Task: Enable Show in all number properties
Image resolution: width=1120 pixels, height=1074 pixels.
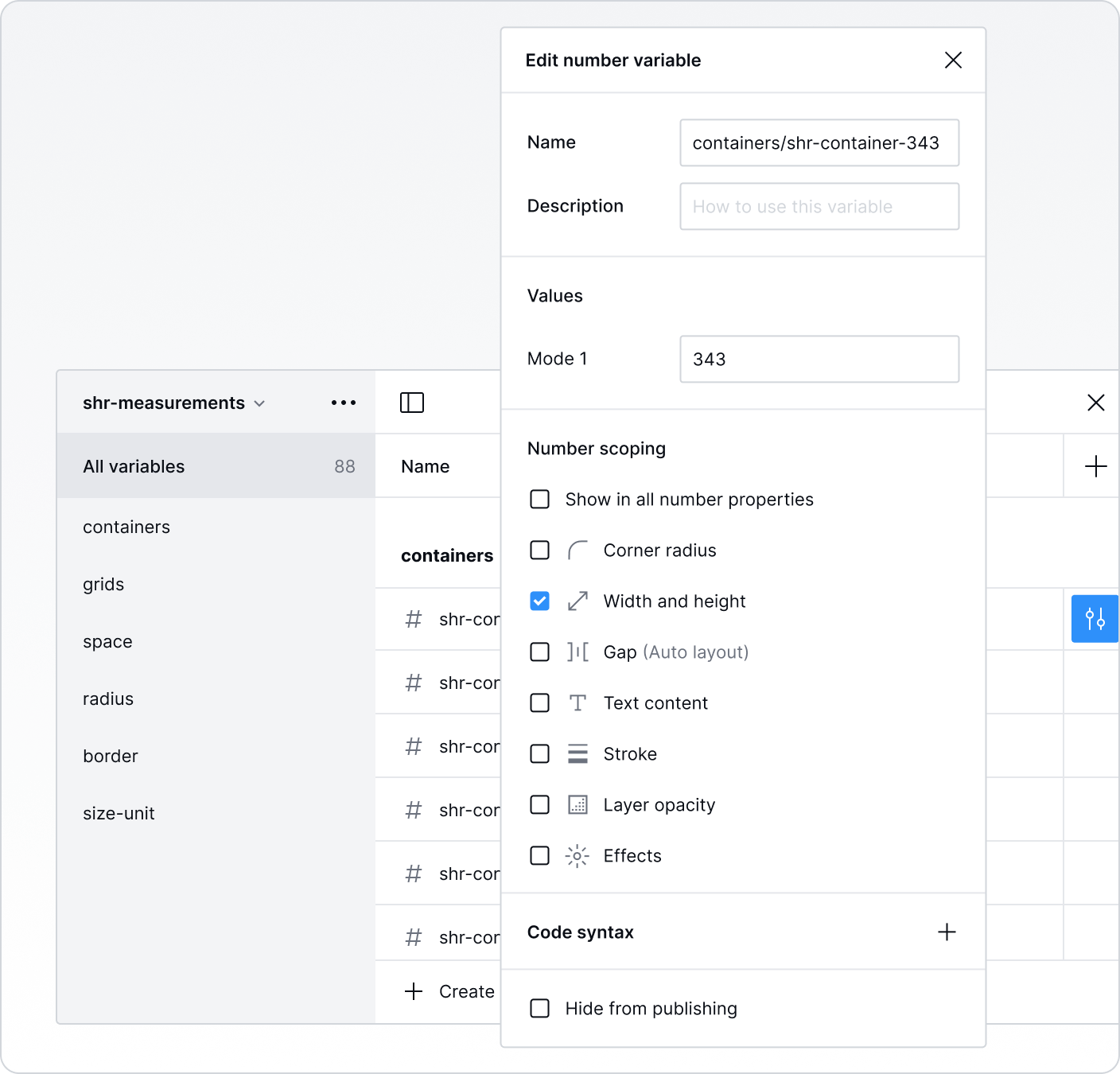Action: pos(540,500)
